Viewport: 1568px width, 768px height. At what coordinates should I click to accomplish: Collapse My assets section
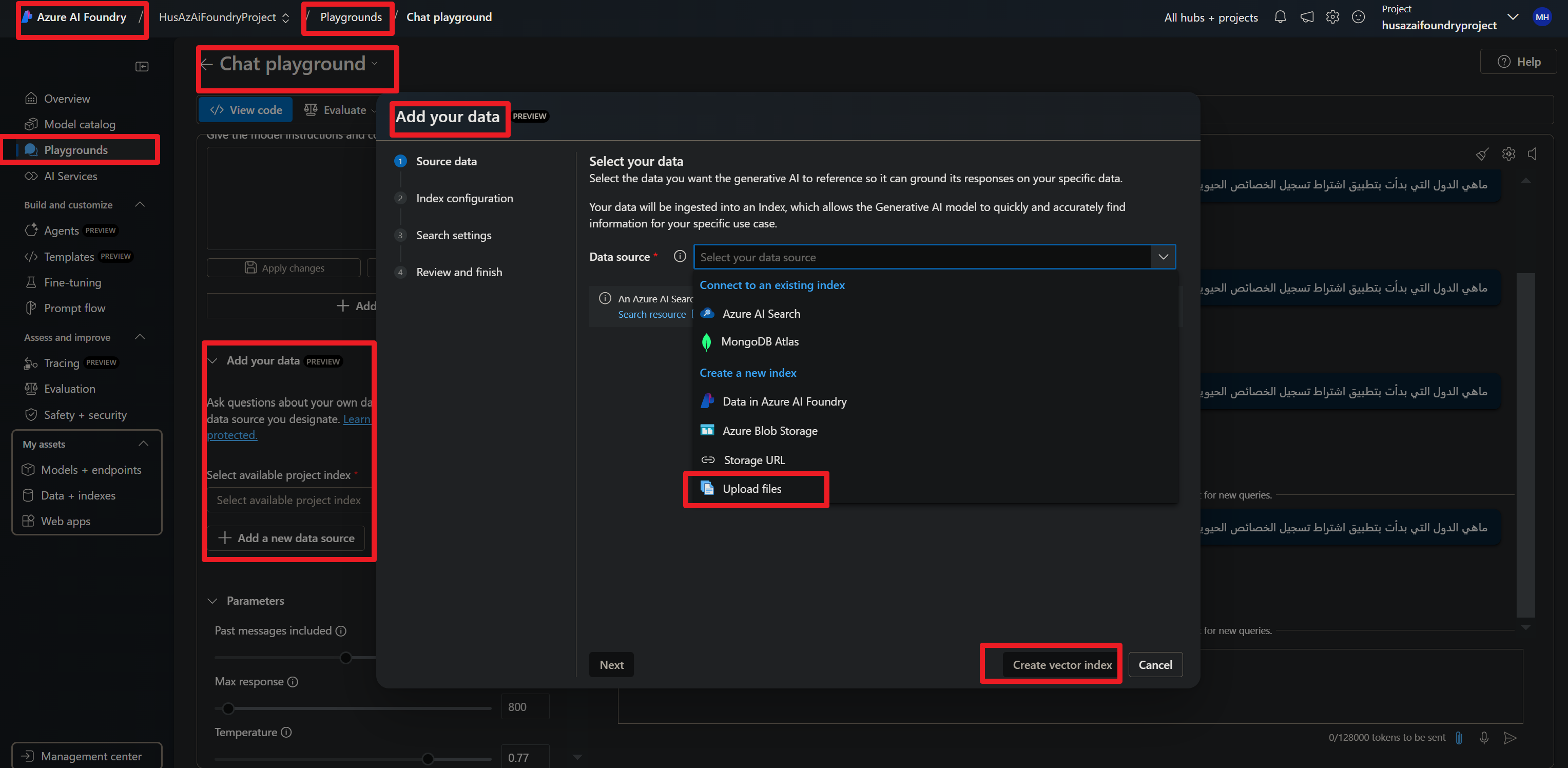144,444
